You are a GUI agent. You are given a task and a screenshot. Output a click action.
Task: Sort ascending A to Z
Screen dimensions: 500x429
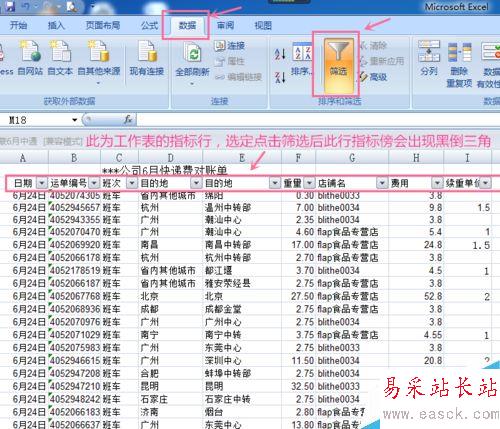click(280, 53)
